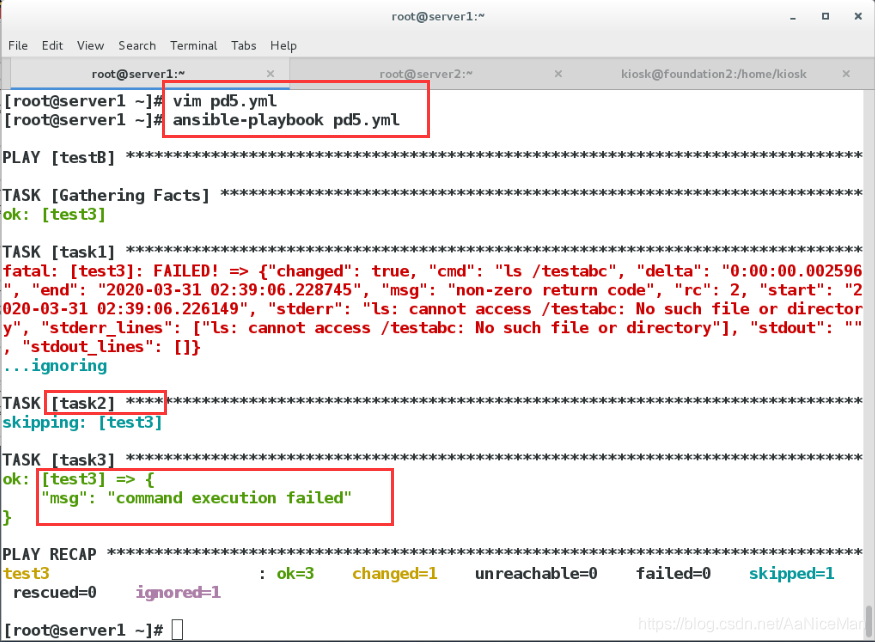Click the 'ok=3' recap value
Screen dimensions: 875x642
click(x=295, y=573)
